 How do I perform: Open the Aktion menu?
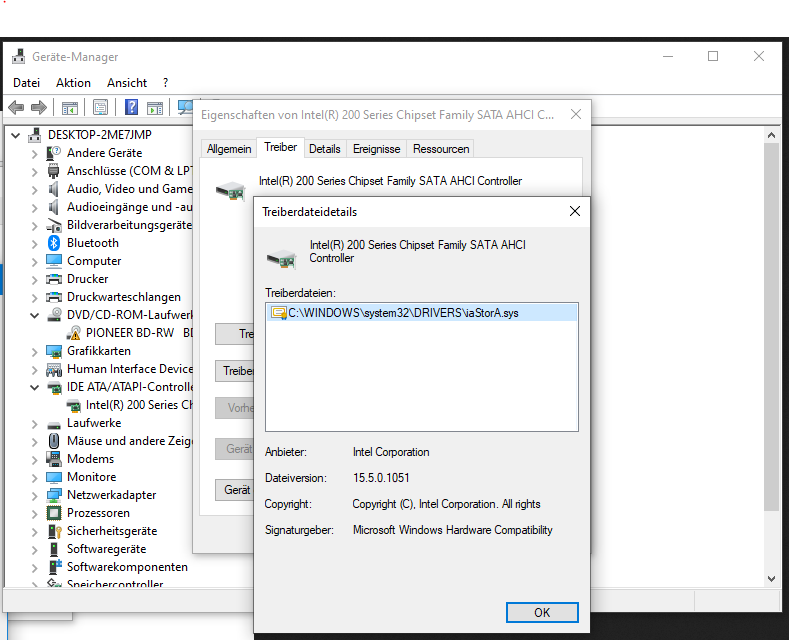point(73,83)
